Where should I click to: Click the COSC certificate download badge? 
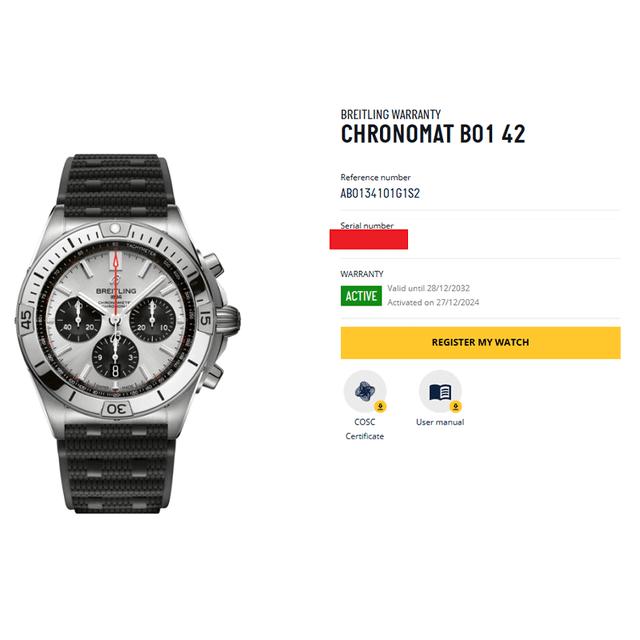click(380, 407)
